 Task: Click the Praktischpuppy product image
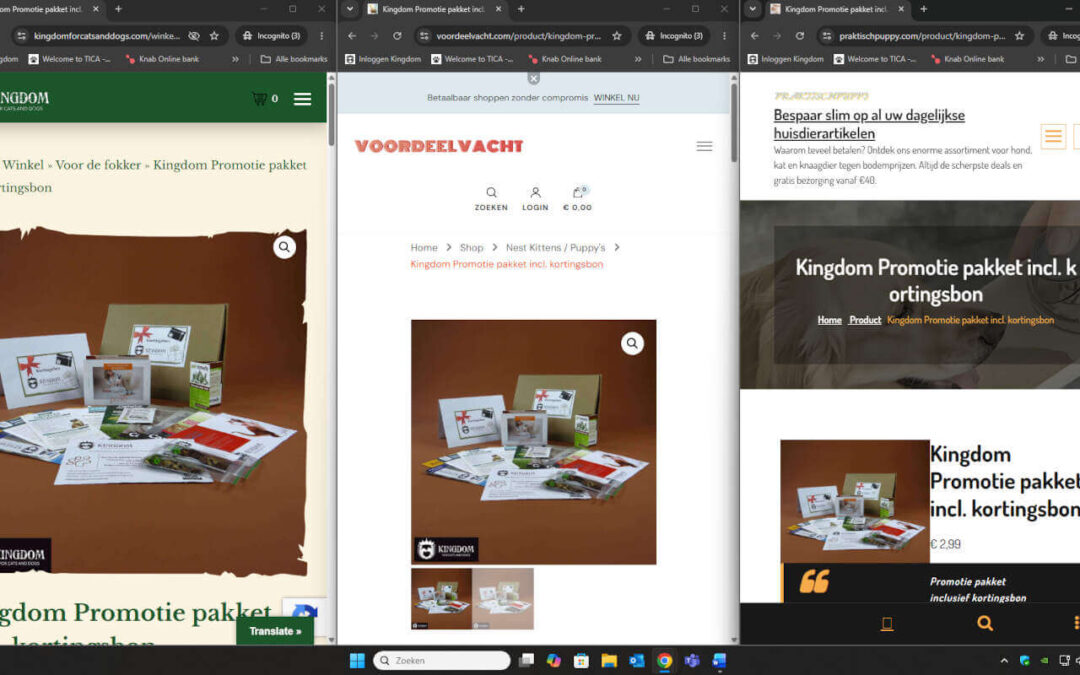tap(855, 501)
